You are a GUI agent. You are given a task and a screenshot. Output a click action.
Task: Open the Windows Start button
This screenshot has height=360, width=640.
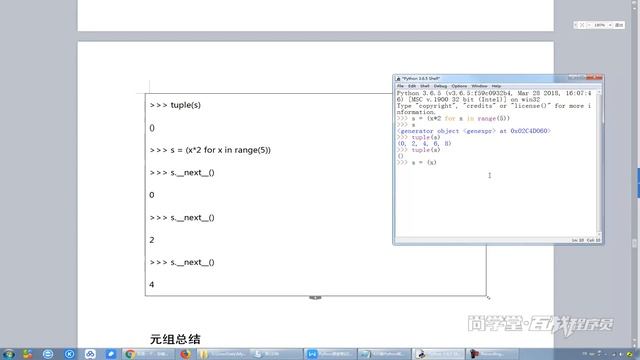pyautogui.click(x=8, y=354)
